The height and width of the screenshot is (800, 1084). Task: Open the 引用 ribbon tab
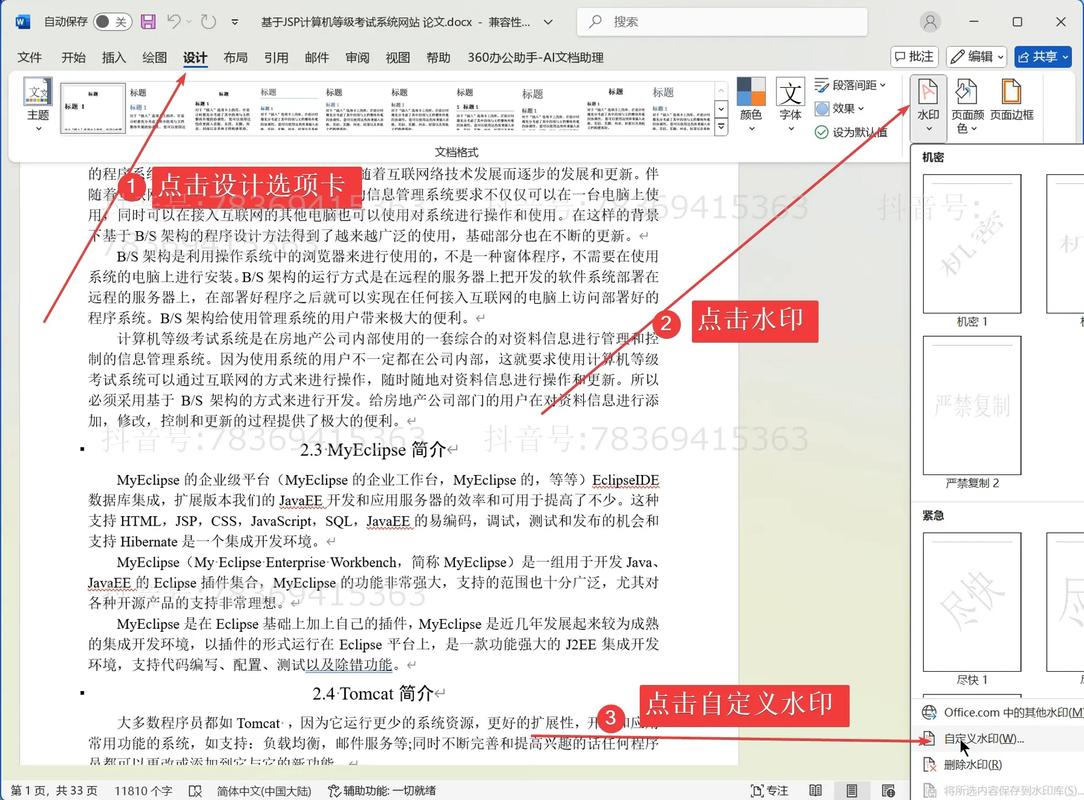click(x=275, y=57)
